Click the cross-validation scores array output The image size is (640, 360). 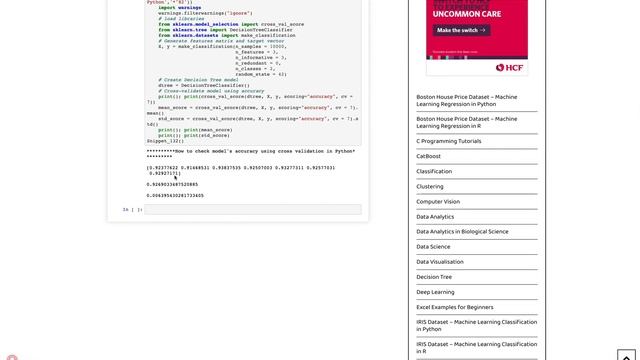[240, 171]
